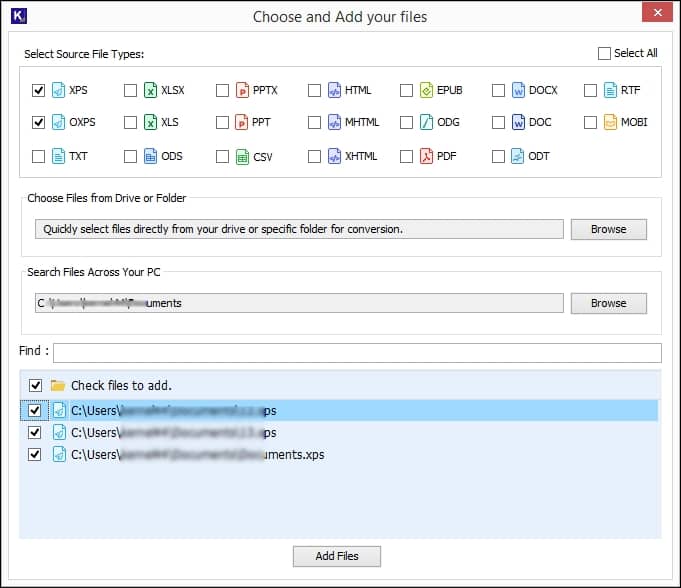Screen dimensions: 681x588
Task: Click the HTML file type icon
Action: [334, 90]
